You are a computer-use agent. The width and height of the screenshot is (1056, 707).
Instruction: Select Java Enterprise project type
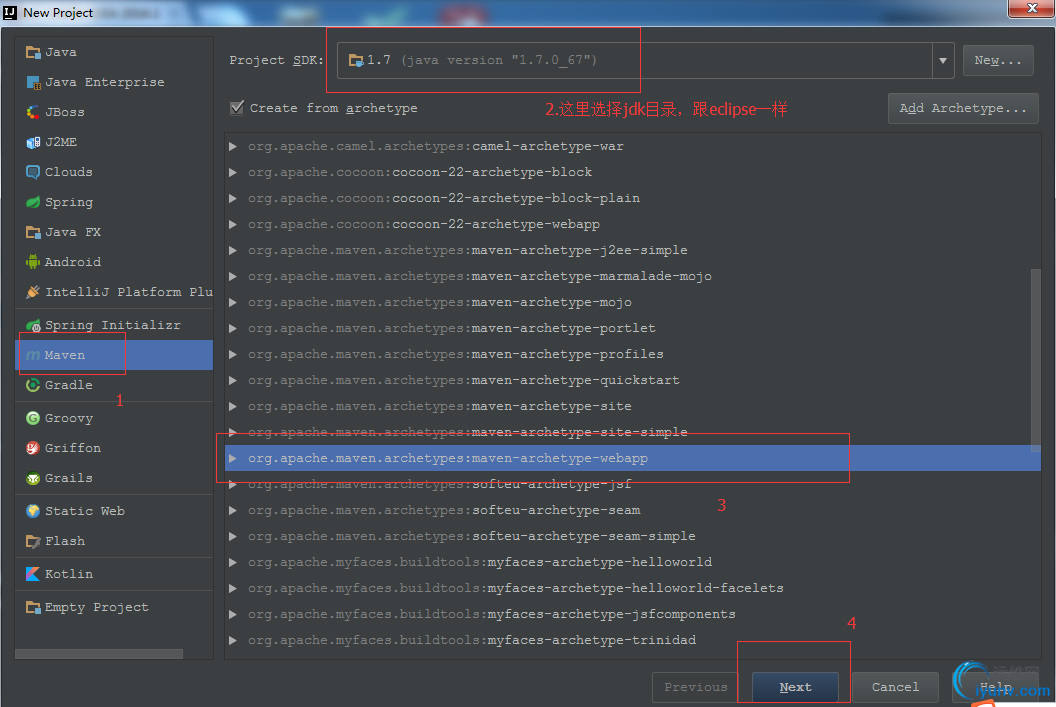(x=114, y=82)
